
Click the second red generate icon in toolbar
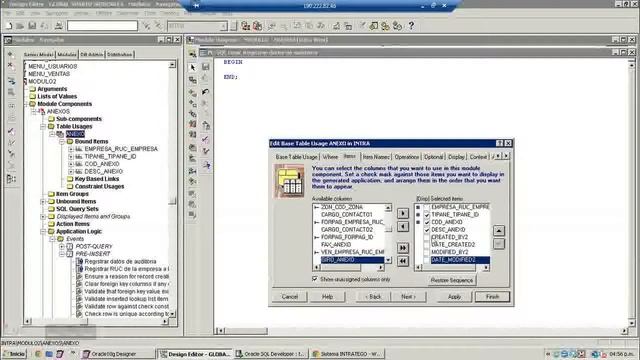pos(258,26)
